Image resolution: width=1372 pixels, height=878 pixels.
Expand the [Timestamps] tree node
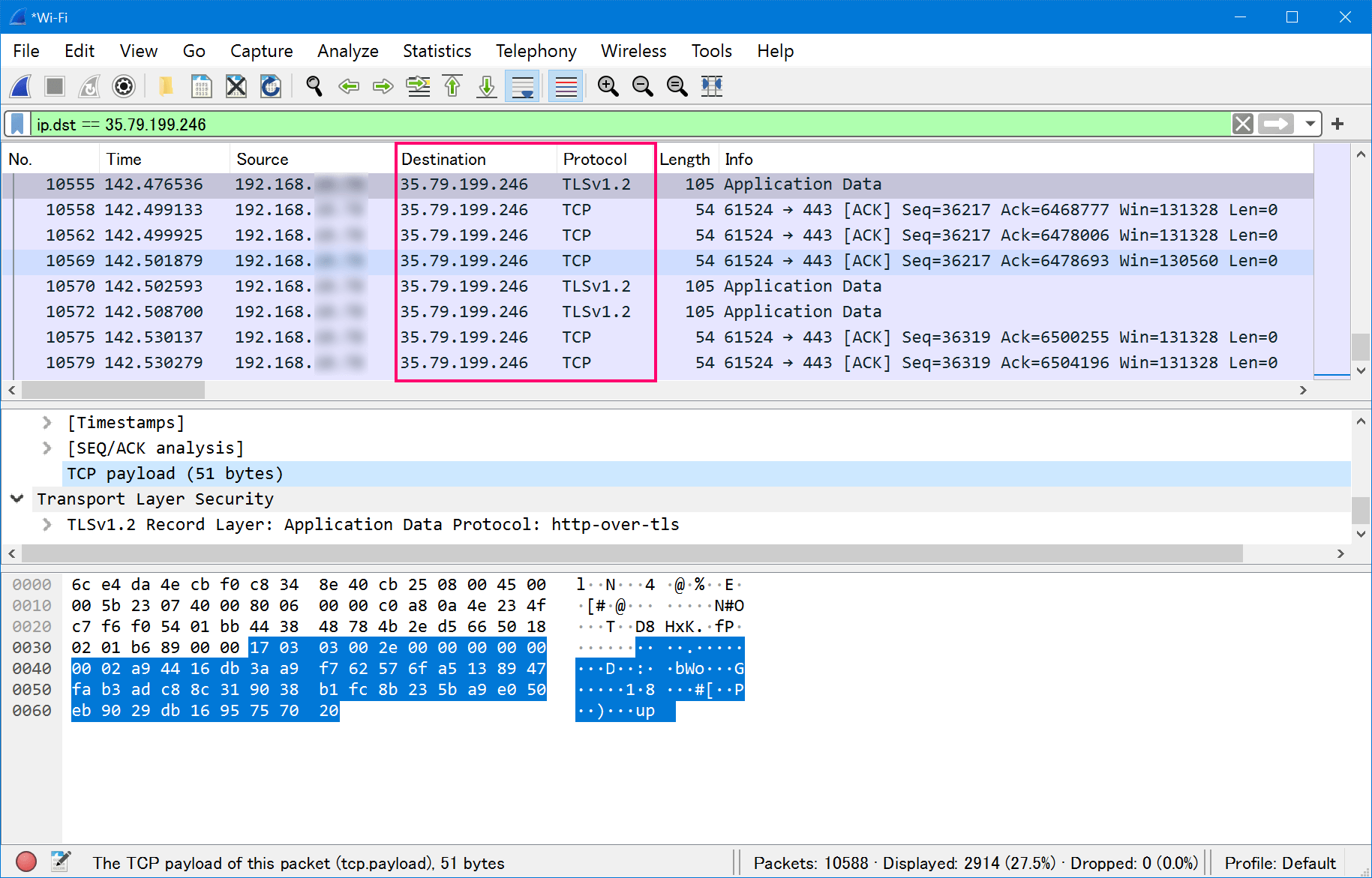[47, 423]
